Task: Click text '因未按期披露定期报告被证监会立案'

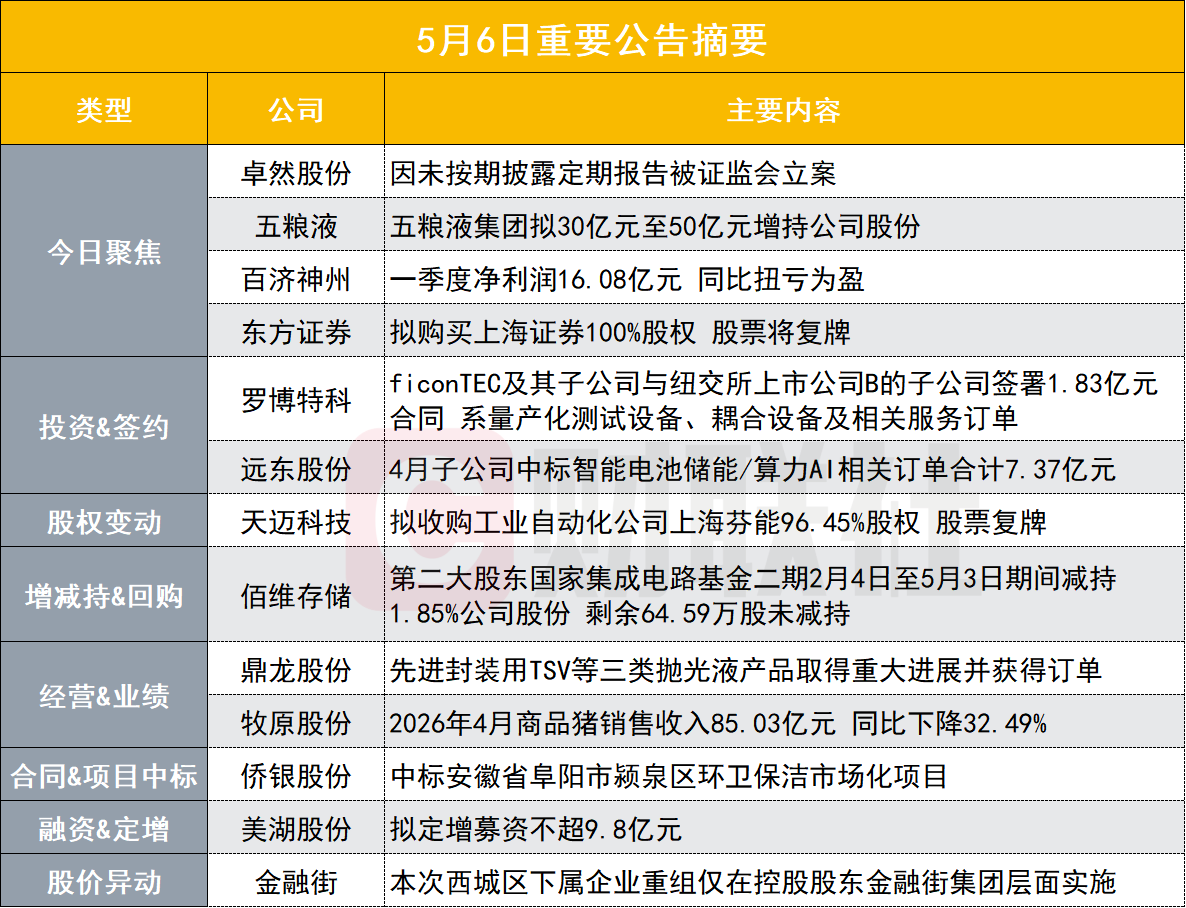Action: tap(613, 173)
